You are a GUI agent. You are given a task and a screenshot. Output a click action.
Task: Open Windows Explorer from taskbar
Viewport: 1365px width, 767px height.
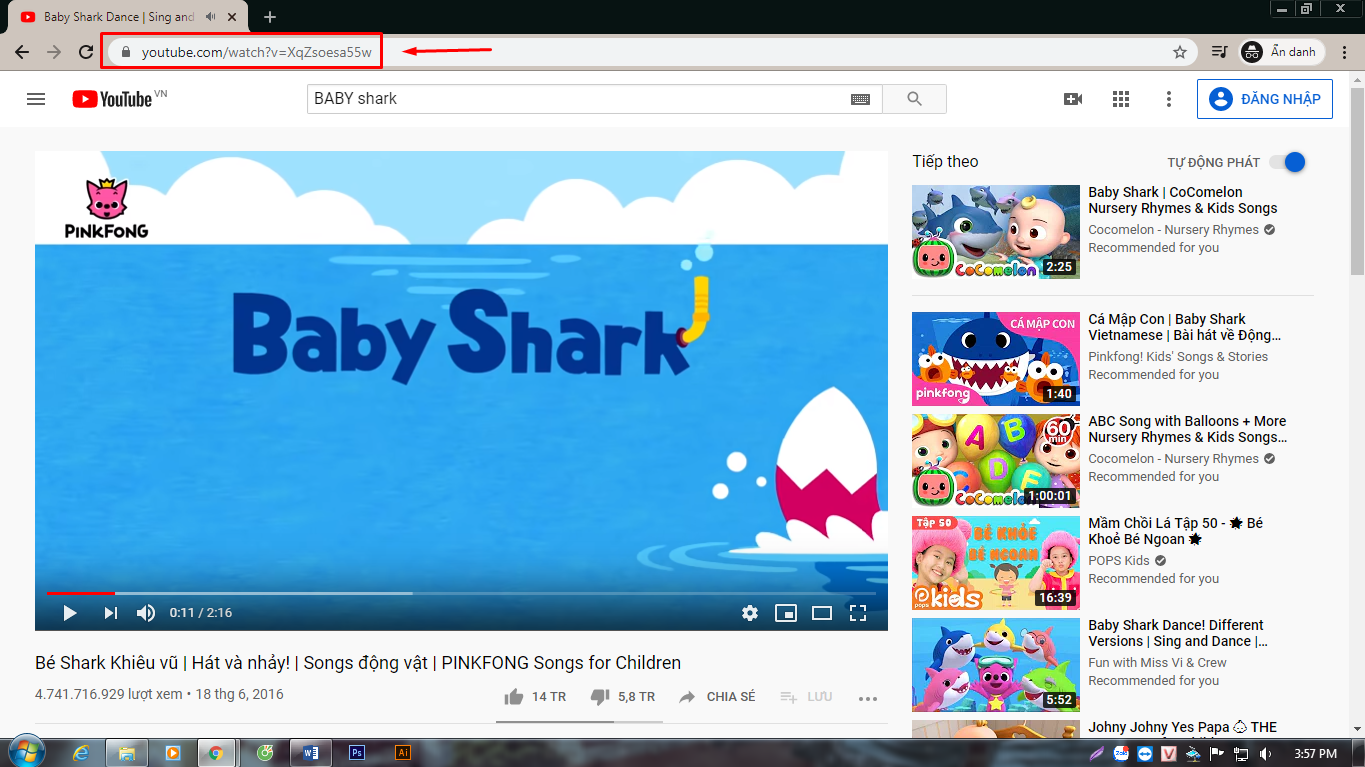click(126, 753)
